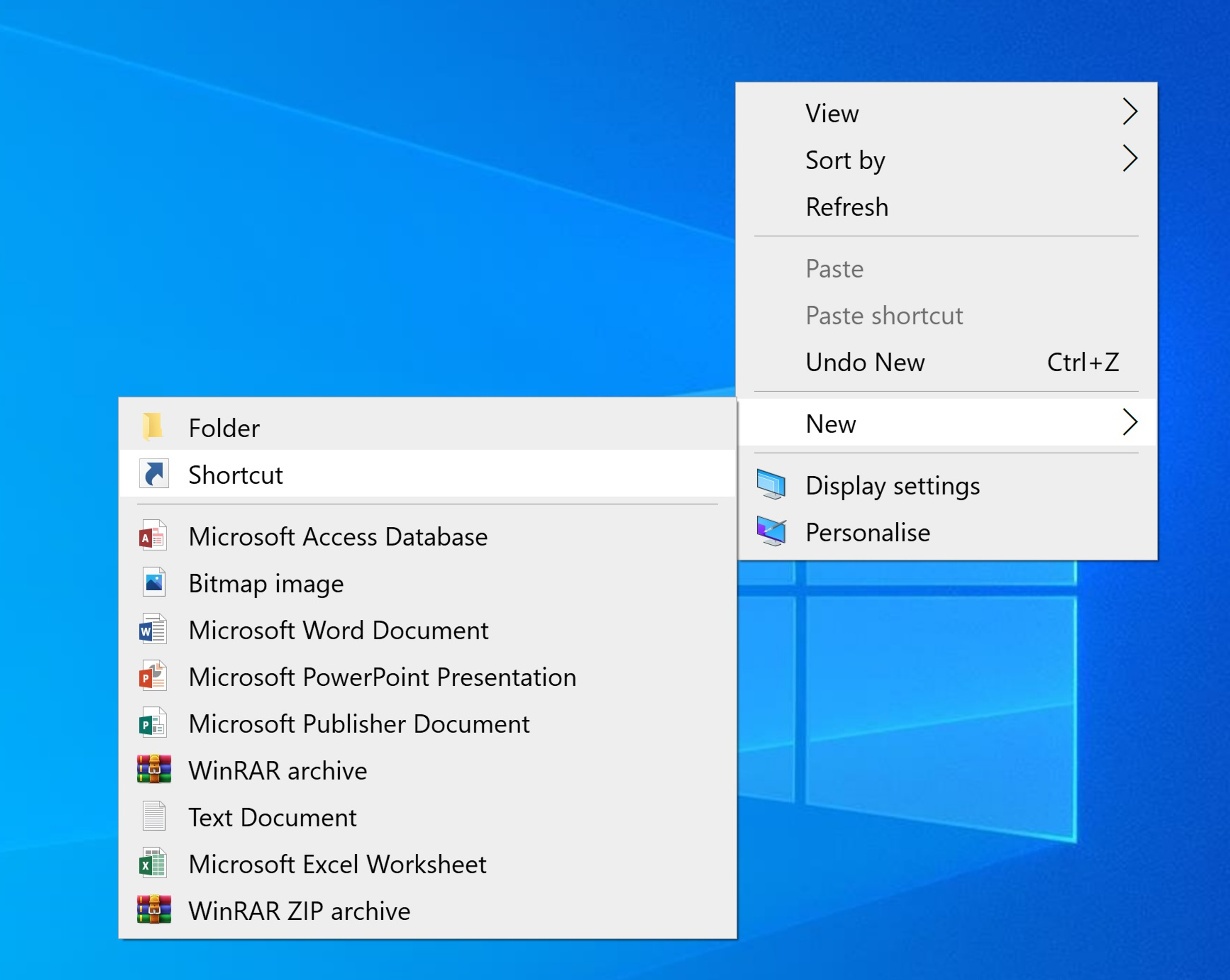Click the Excel Worksheet icon
This screenshot has height=980, width=1230.
click(x=153, y=863)
